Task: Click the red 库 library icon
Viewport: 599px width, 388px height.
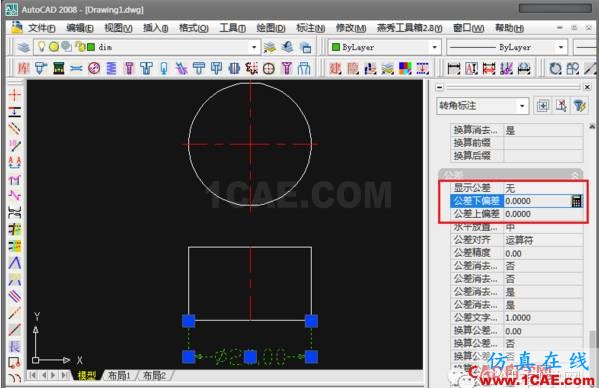Action: point(24,68)
